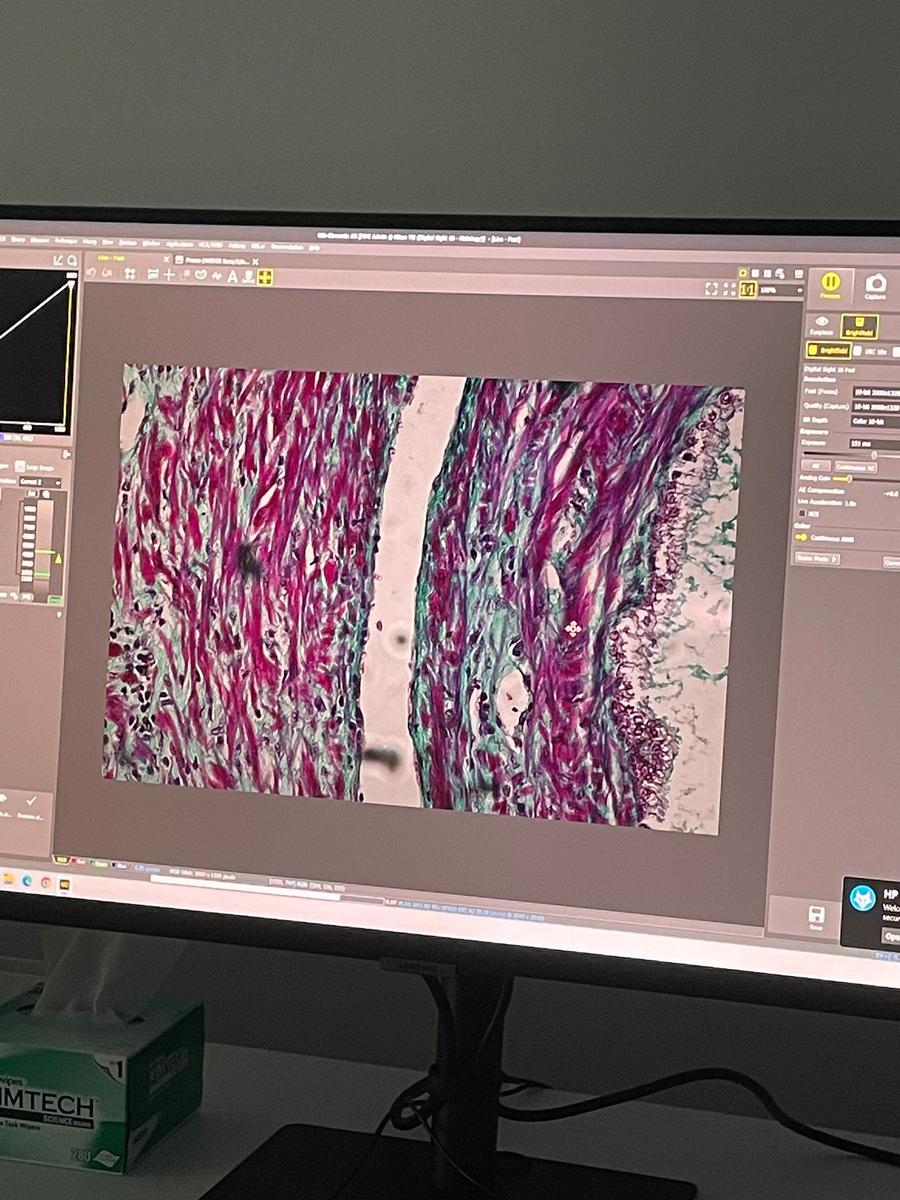This screenshot has height=1200, width=900.
Task: Open Chrome from the Windows taskbar
Action: tap(45, 882)
